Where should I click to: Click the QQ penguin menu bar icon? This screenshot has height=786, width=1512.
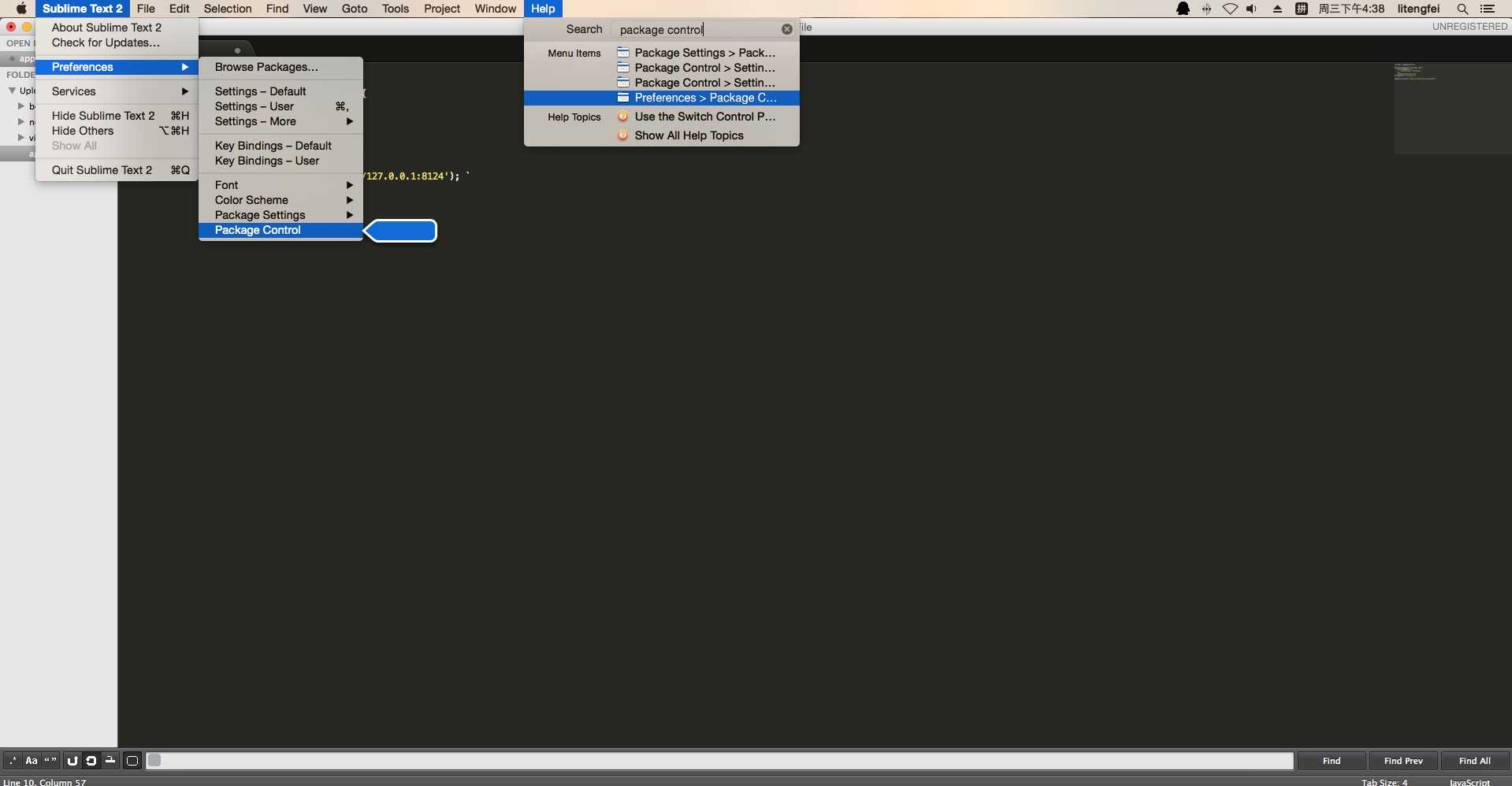(1183, 9)
